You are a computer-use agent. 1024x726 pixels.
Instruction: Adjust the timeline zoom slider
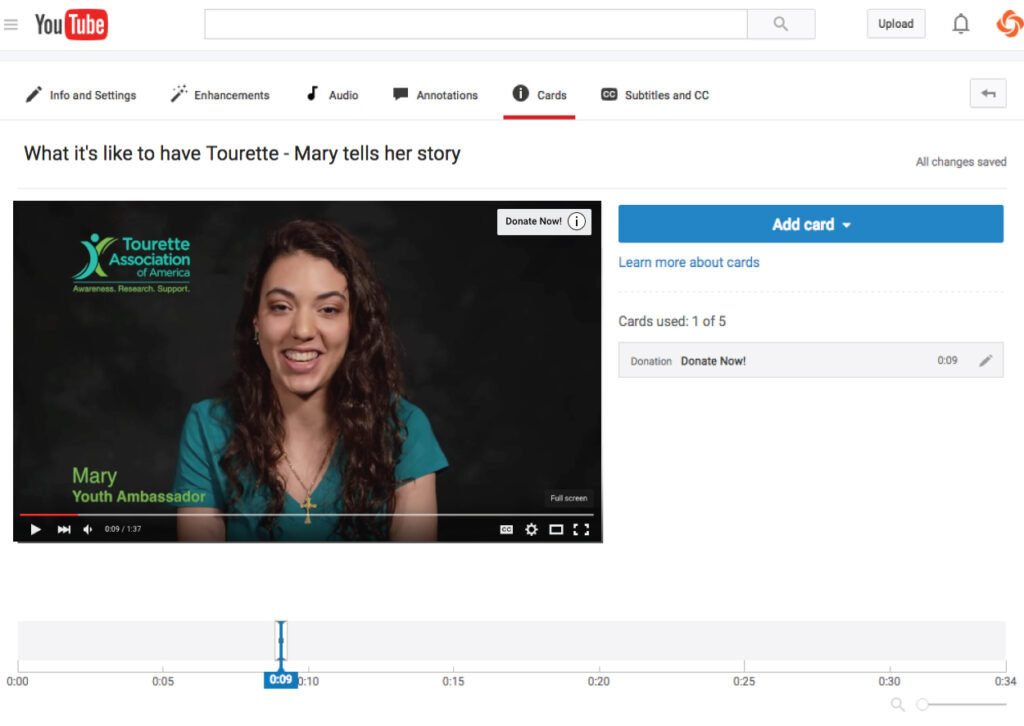click(x=923, y=705)
